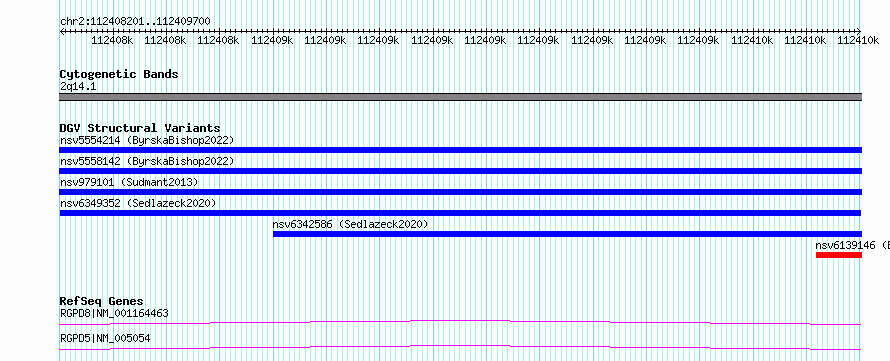Click the magenta RGPD5 gene line

(460, 347)
